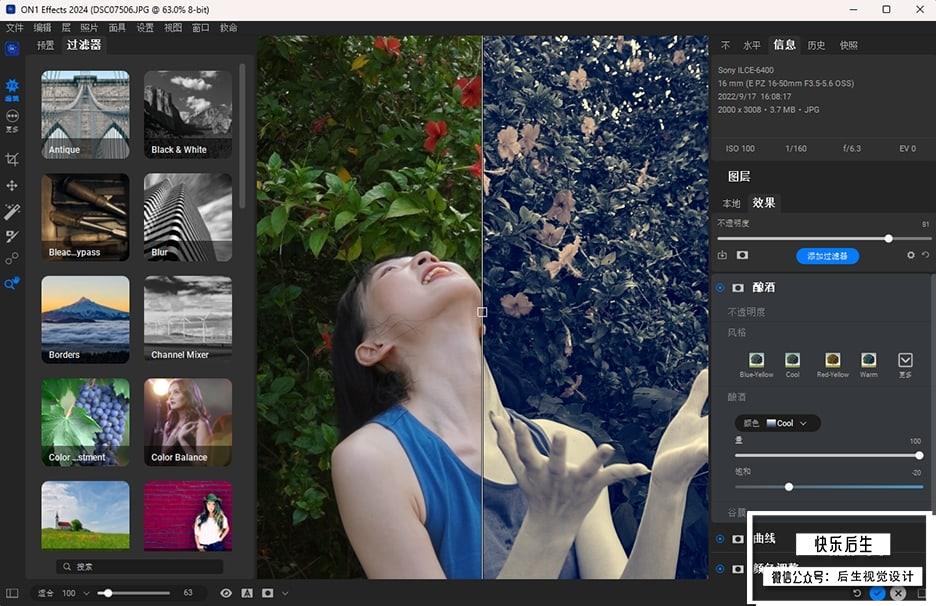This screenshot has height=606, width=936.
Task: Open the 照片 menu
Action: click(89, 27)
